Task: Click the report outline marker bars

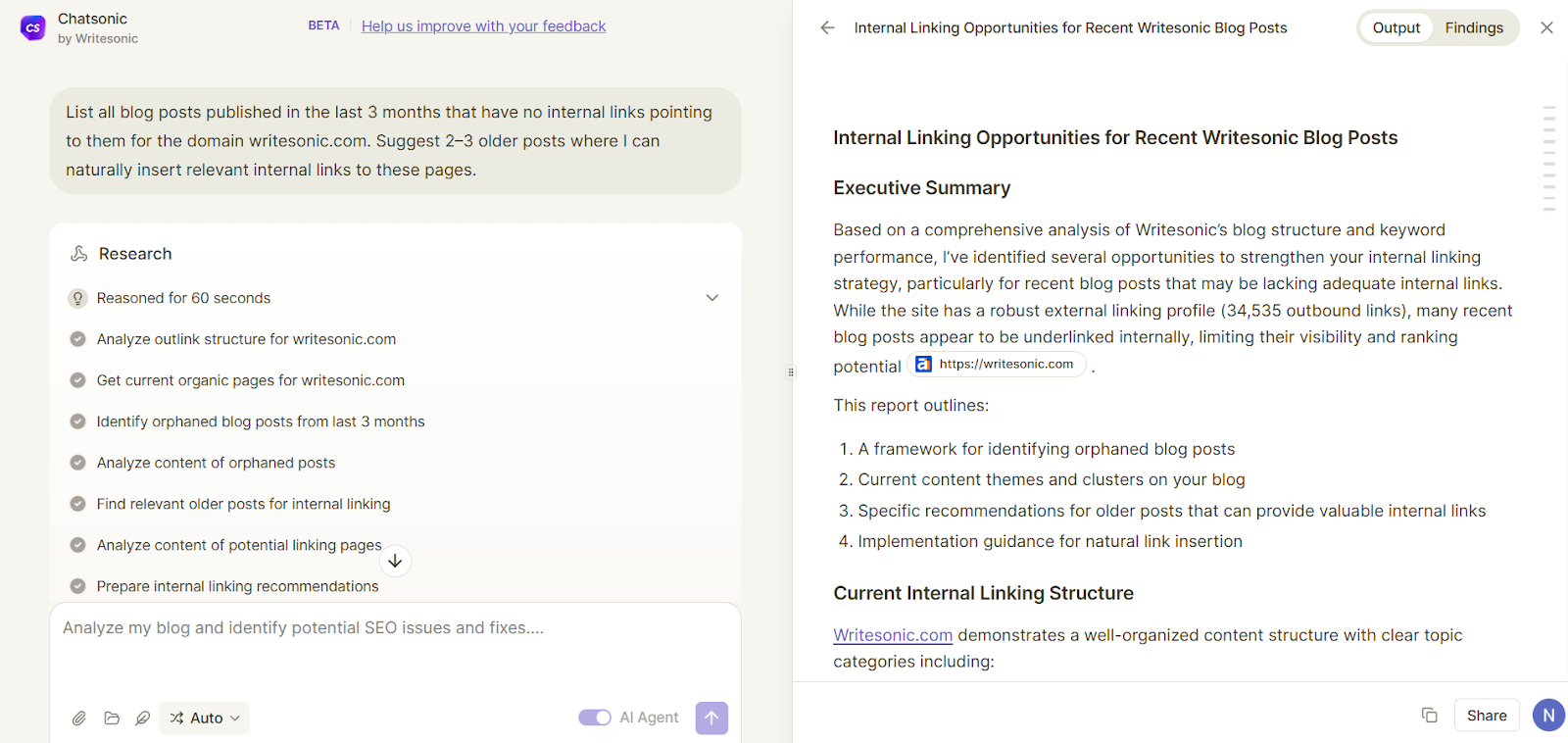Action: click(1549, 158)
